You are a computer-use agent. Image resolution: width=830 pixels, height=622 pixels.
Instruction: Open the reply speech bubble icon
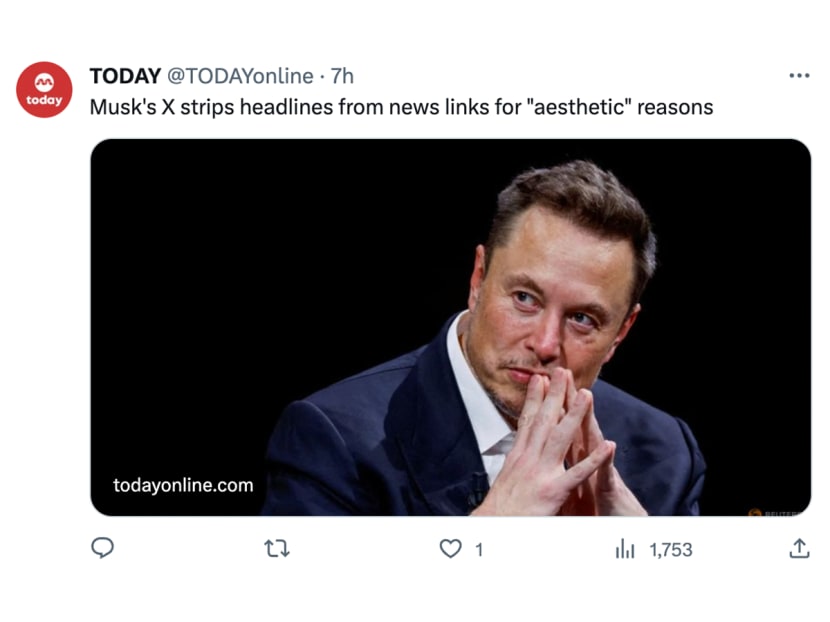102,548
